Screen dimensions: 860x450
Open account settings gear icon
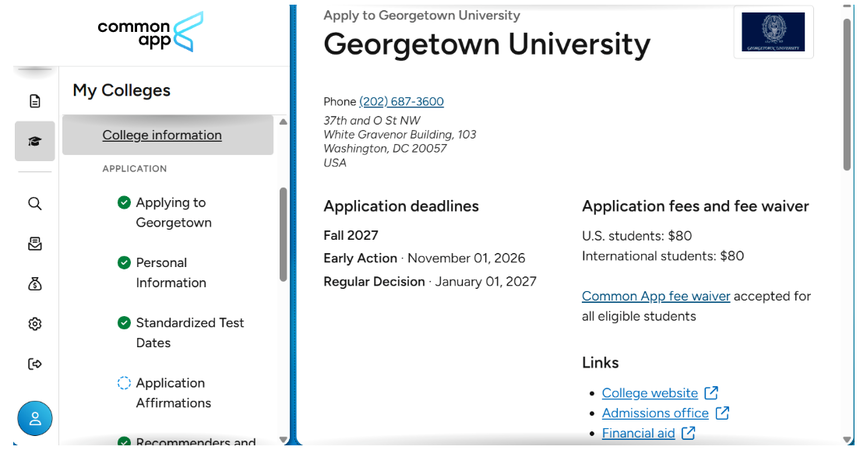pos(35,324)
